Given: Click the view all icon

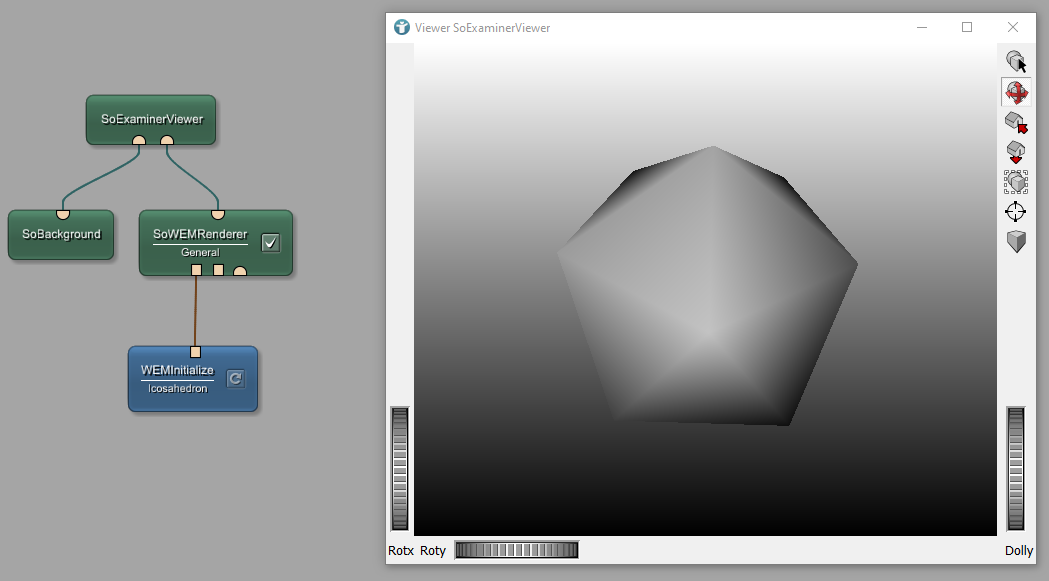Looking at the screenshot, I should coord(1016,182).
